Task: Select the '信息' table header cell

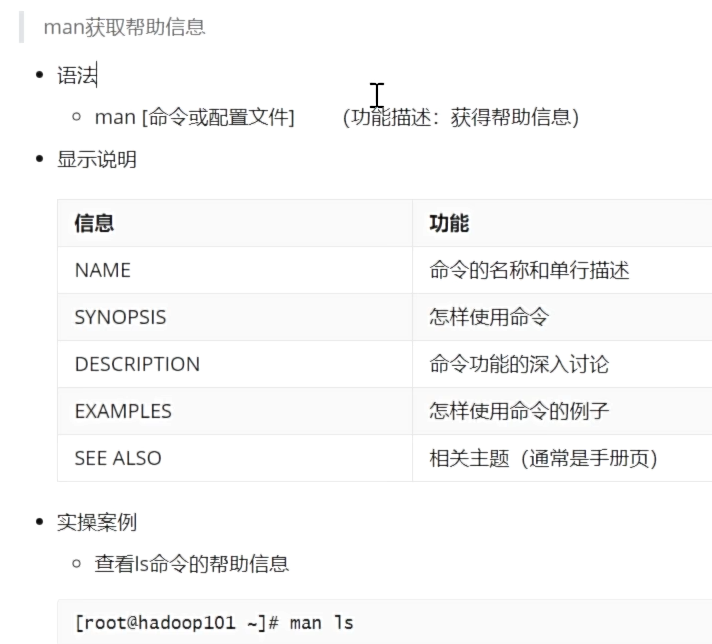Action: [x=235, y=223]
